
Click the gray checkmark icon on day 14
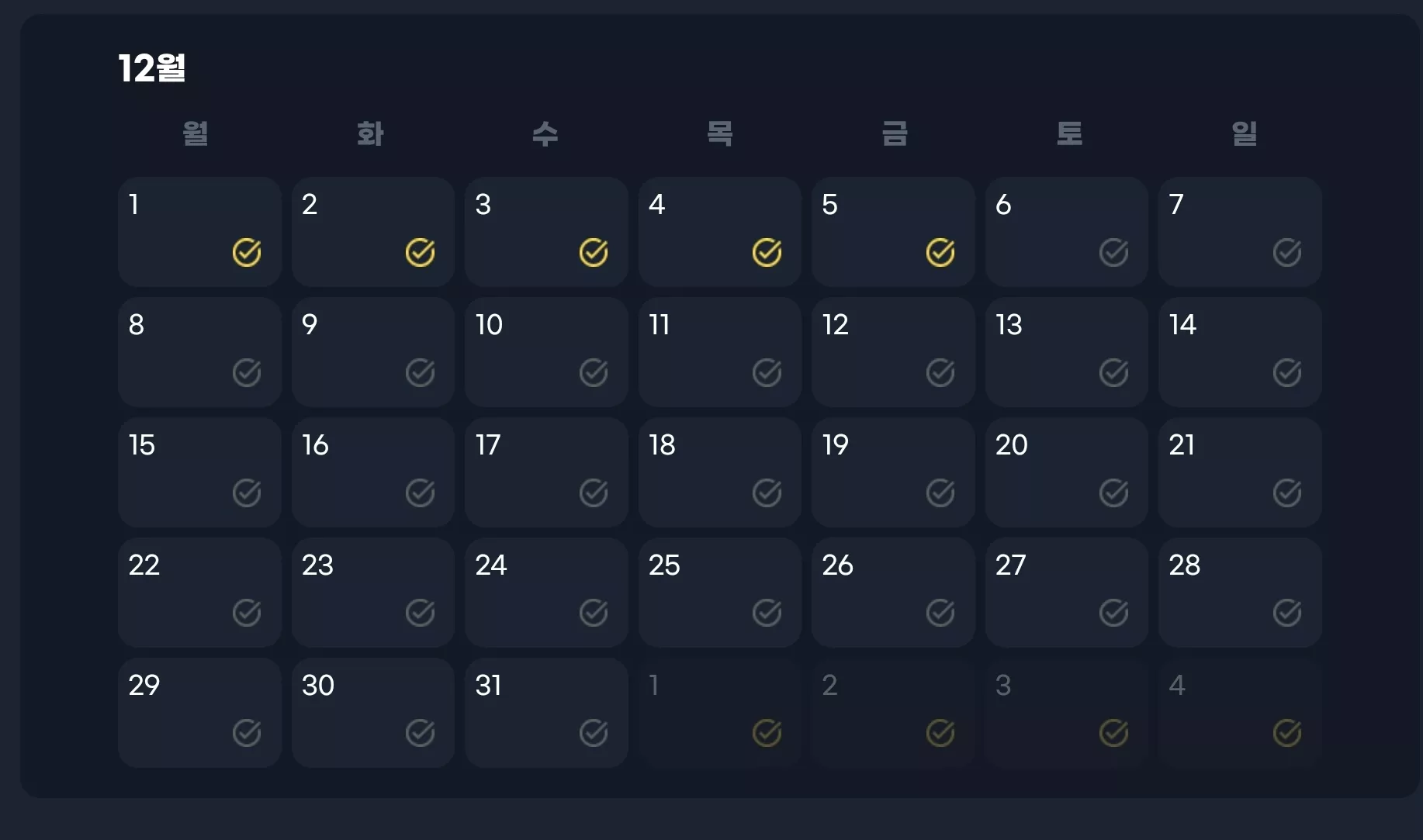1287,372
